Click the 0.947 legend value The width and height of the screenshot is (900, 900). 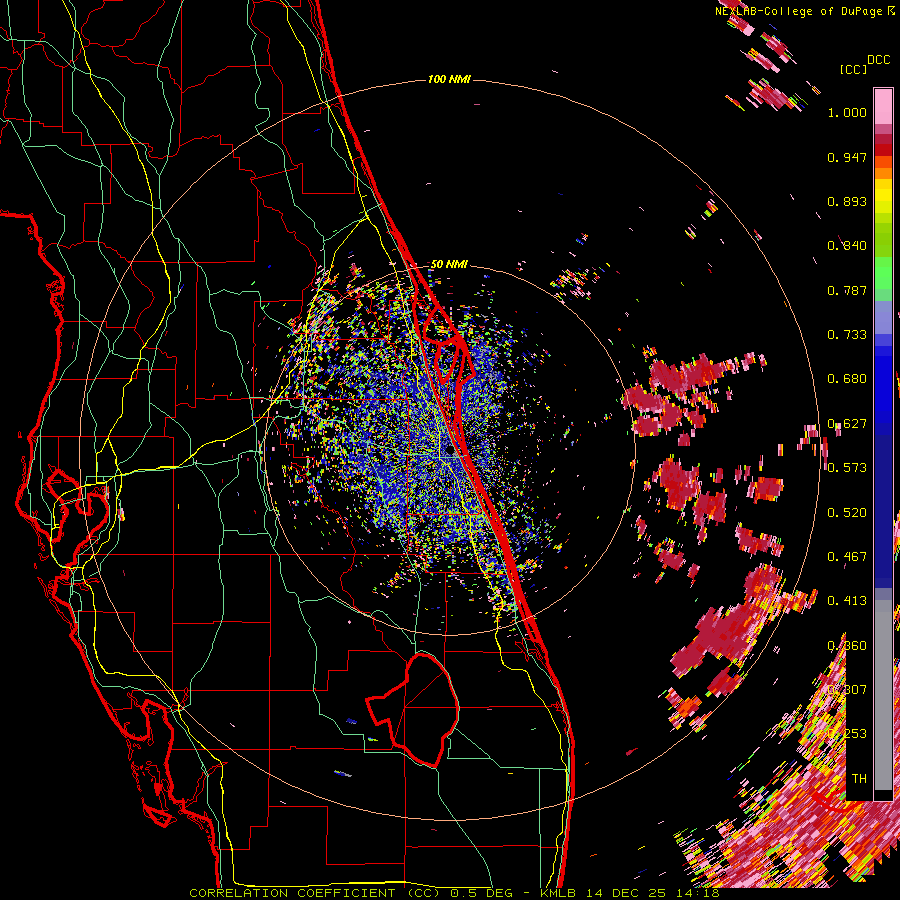click(847, 157)
